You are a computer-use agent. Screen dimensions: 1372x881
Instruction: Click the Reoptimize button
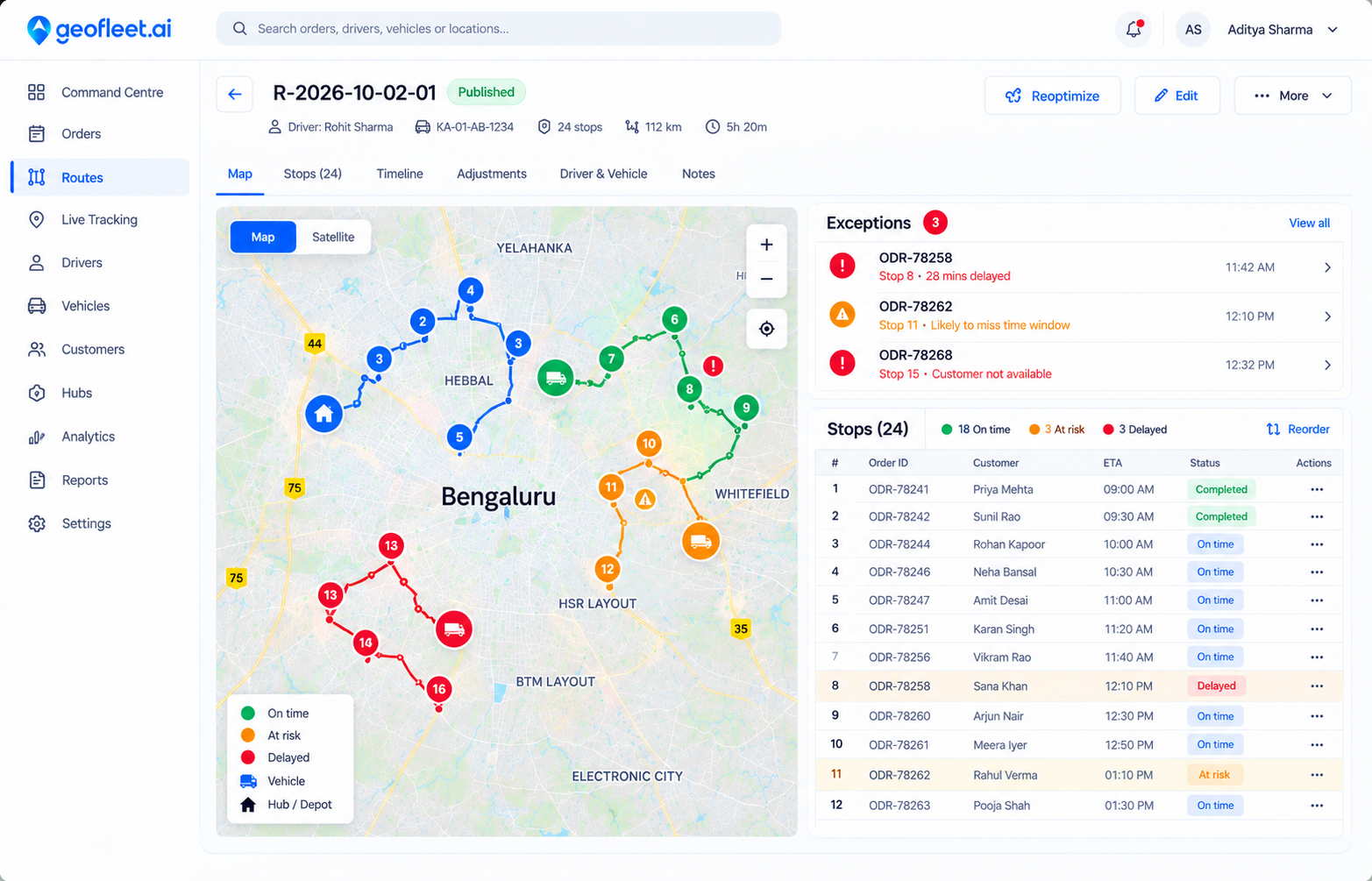tap(1052, 96)
